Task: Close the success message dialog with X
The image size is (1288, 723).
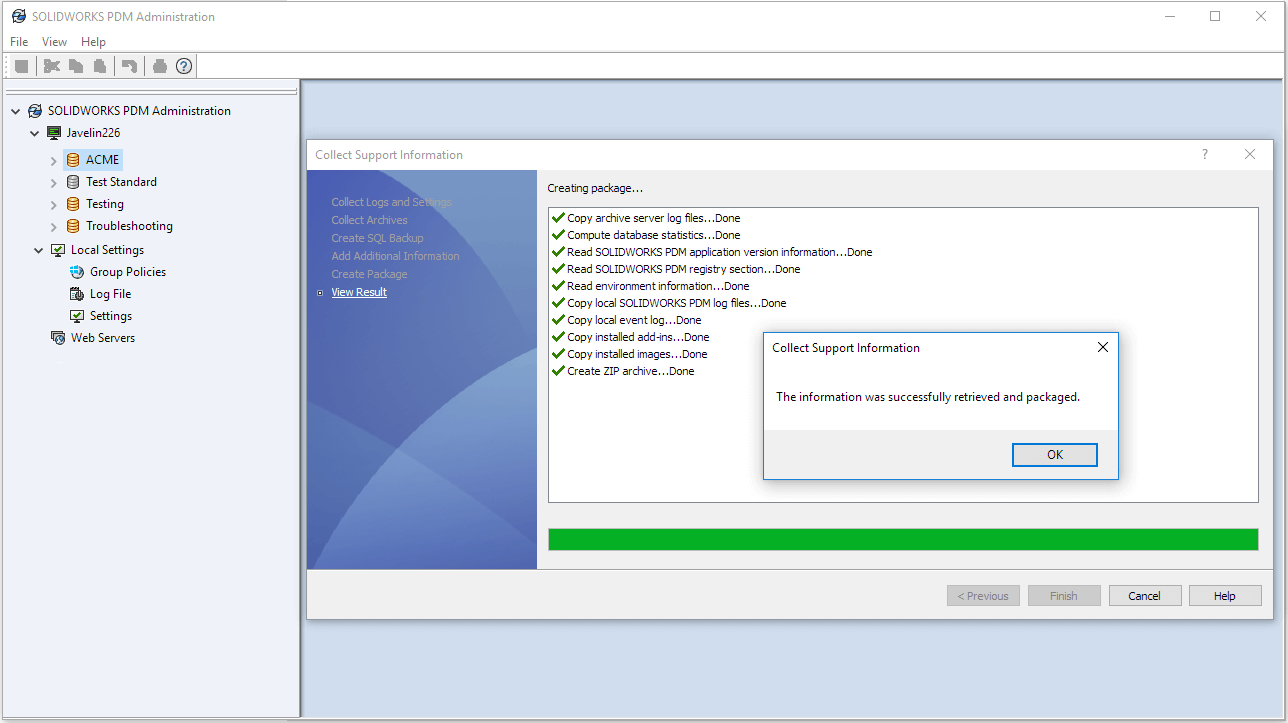Action: tap(1103, 348)
